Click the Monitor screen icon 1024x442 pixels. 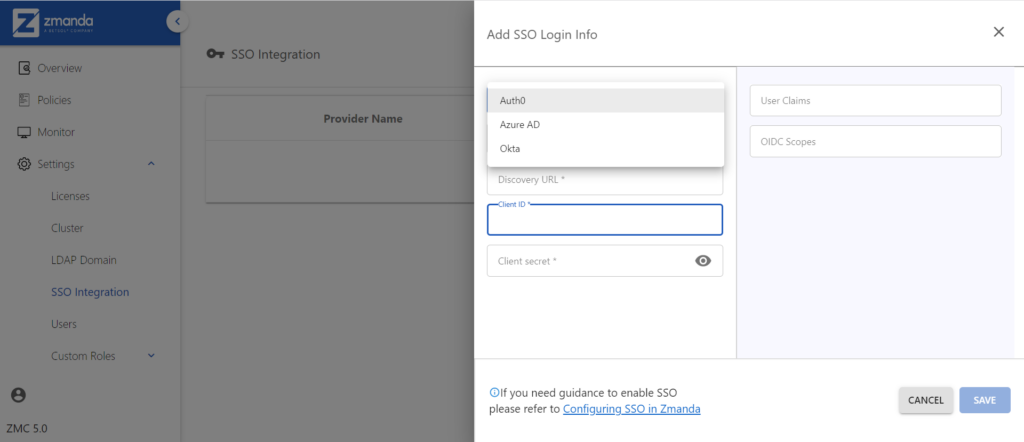pyautogui.click(x=24, y=132)
